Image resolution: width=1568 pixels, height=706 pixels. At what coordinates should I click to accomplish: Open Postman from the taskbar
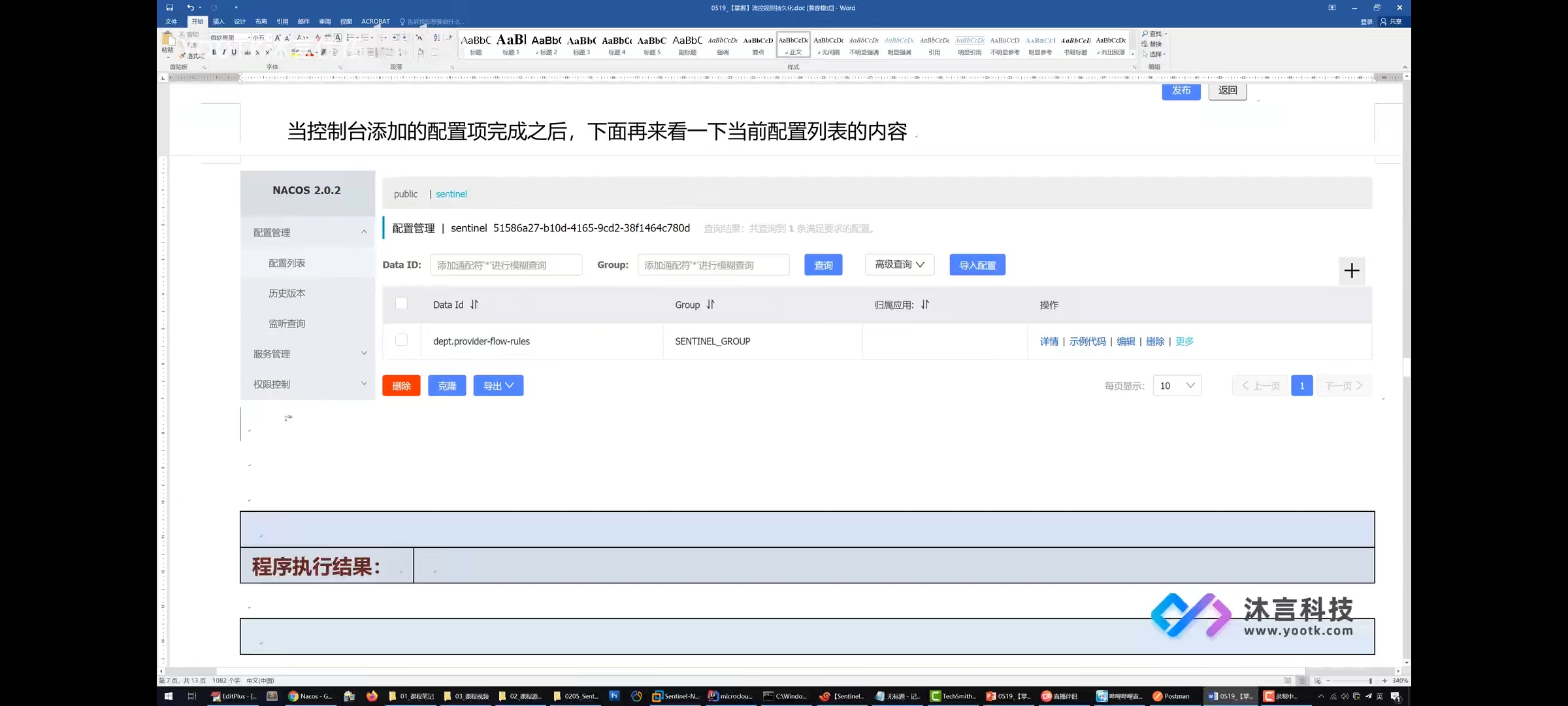click(1171, 696)
